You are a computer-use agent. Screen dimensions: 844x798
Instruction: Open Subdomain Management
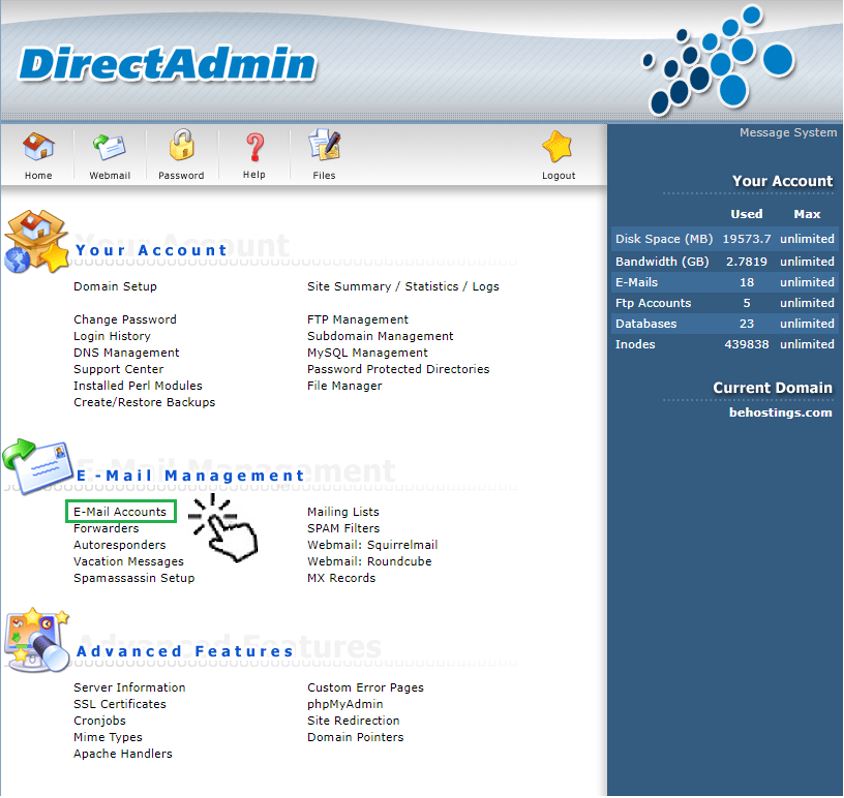(381, 336)
